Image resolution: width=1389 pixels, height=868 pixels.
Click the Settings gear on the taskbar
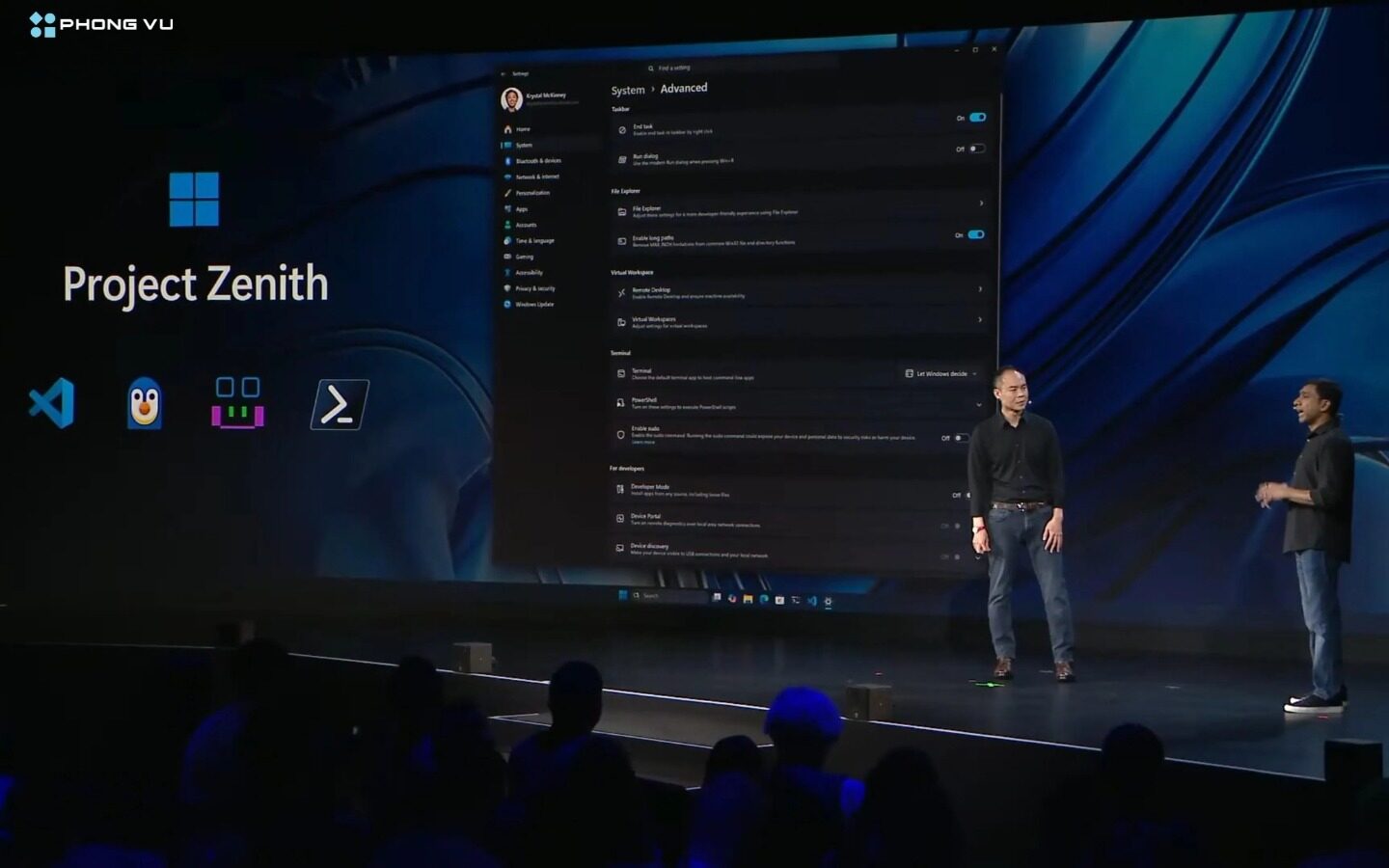(x=828, y=602)
